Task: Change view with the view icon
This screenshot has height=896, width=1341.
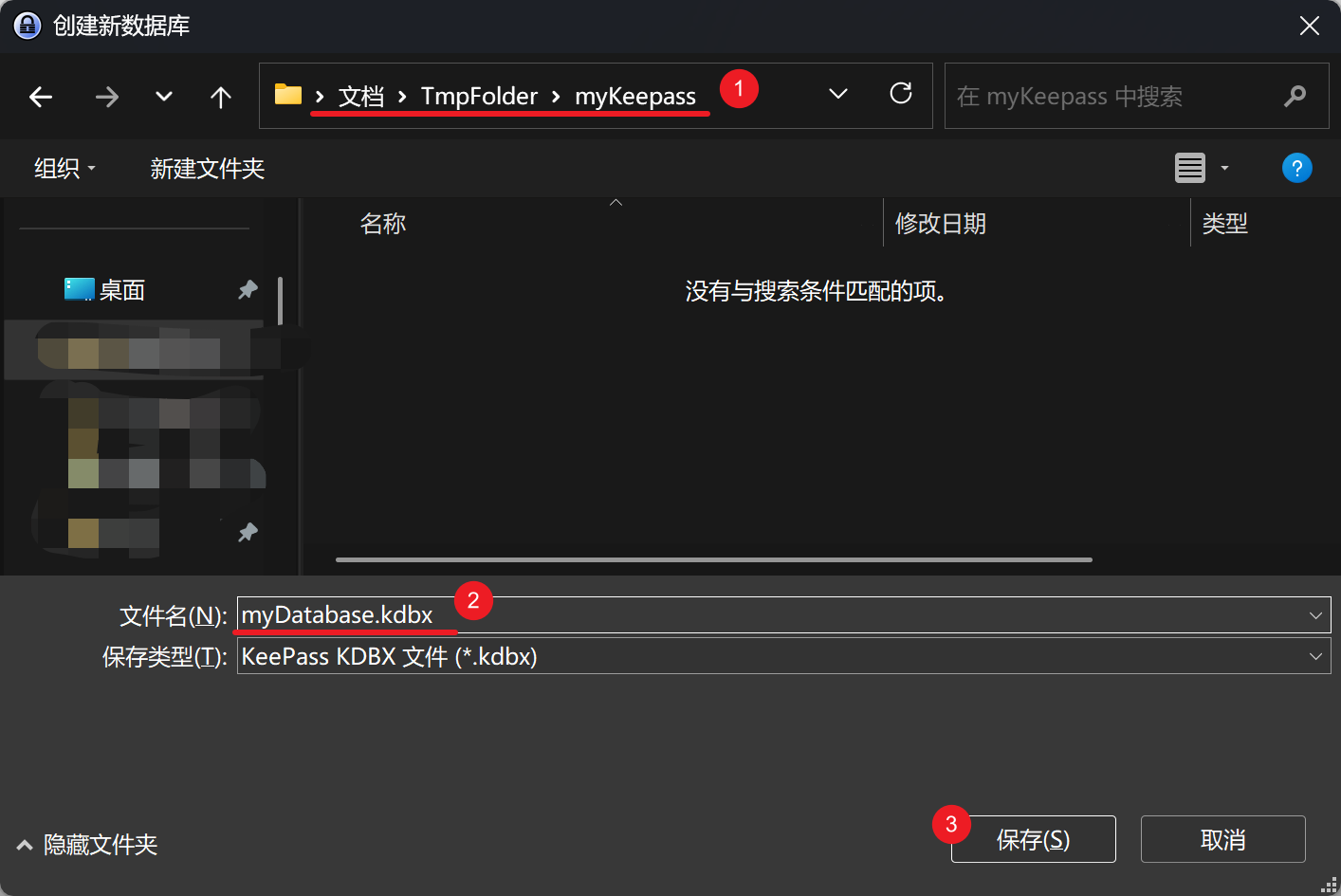Action: (1190, 168)
